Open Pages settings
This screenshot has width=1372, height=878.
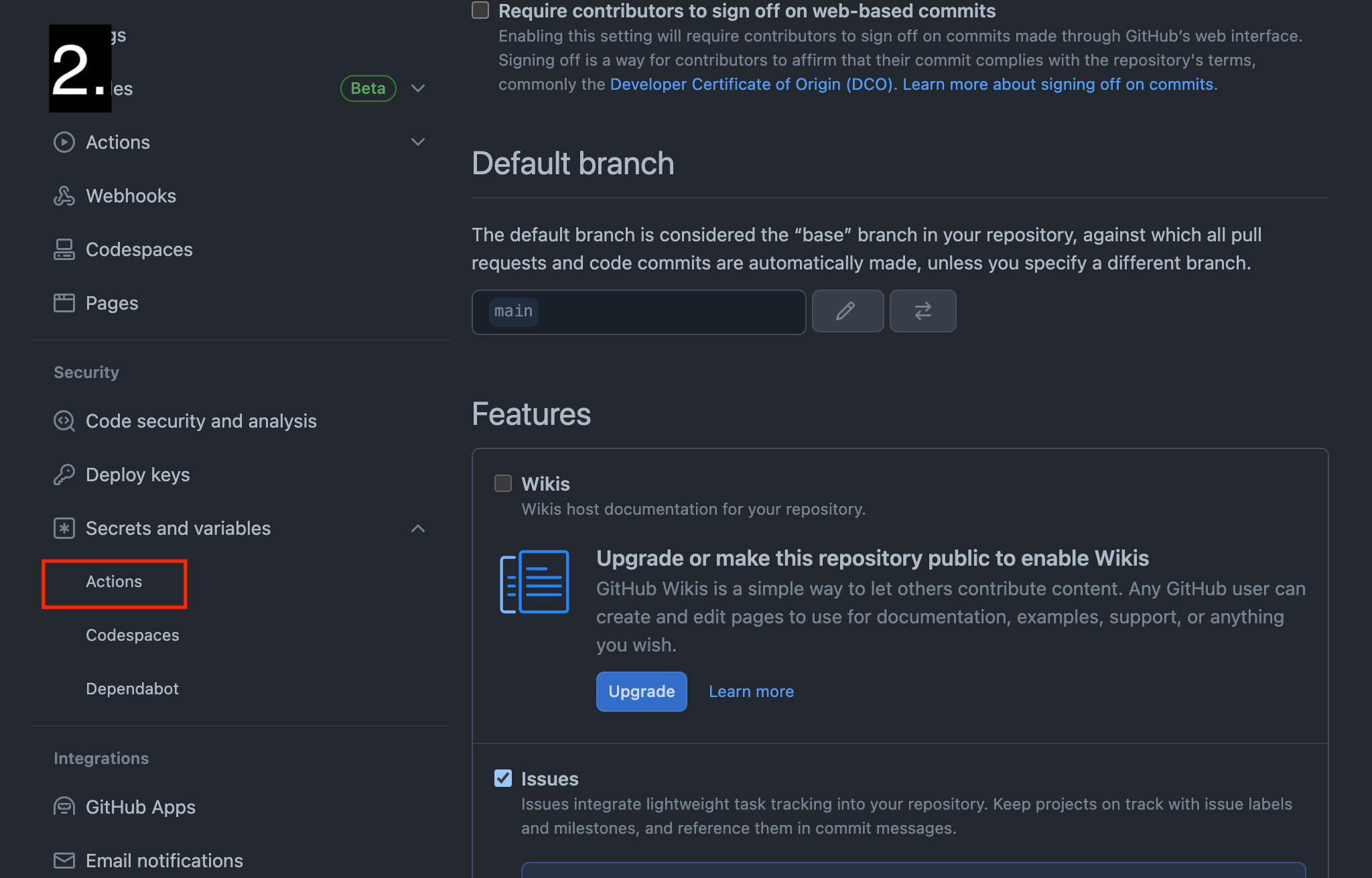coord(112,303)
